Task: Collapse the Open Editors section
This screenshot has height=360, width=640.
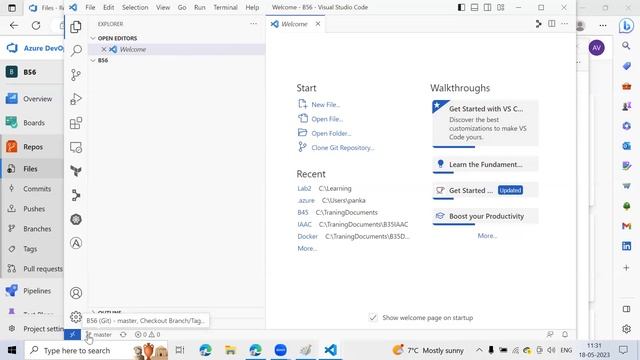Action: pos(177,38)
